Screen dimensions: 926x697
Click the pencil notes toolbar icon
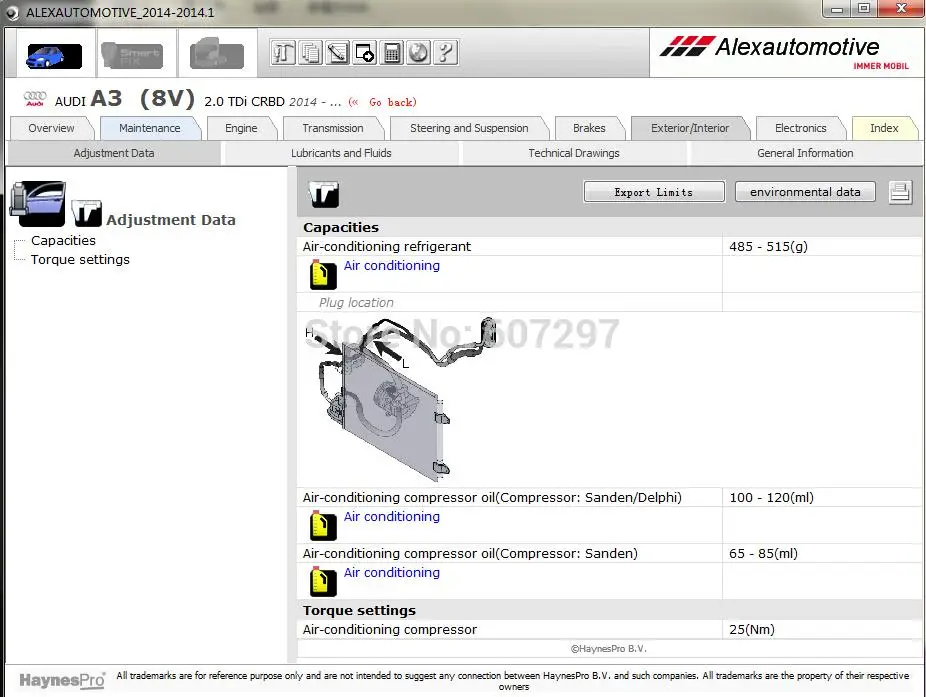(x=338, y=53)
